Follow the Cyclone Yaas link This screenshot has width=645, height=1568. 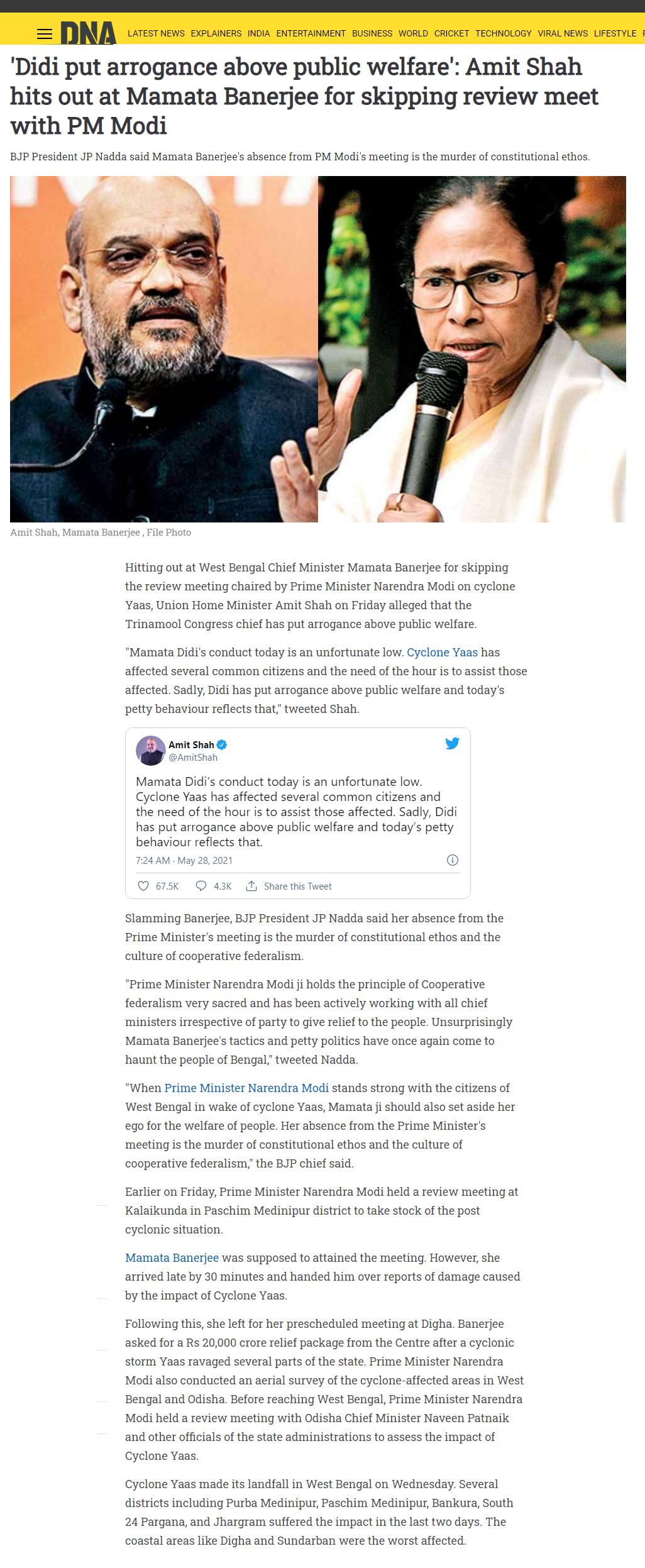point(442,652)
